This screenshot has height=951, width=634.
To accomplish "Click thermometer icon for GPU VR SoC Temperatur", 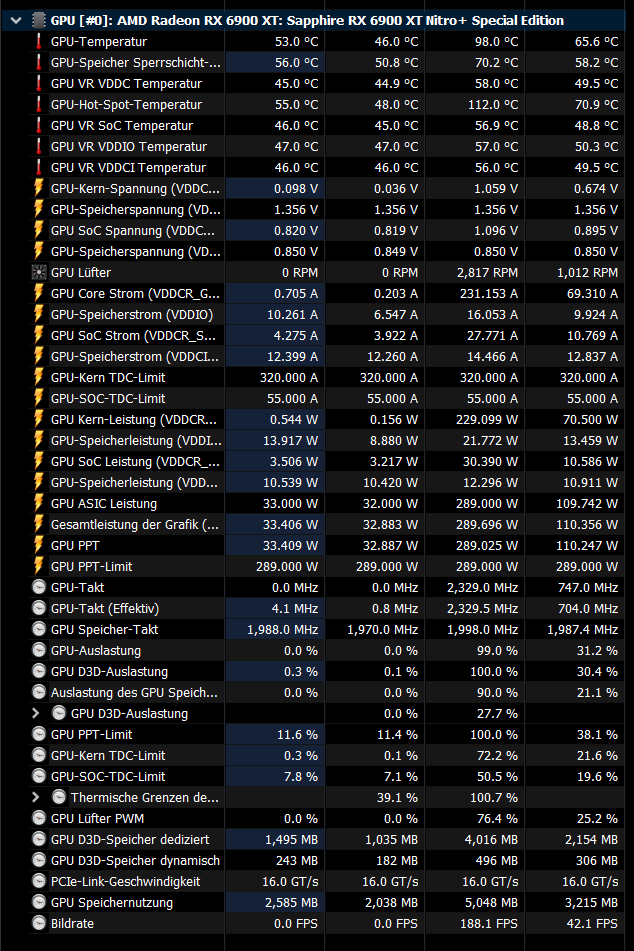I will coord(39,126).
